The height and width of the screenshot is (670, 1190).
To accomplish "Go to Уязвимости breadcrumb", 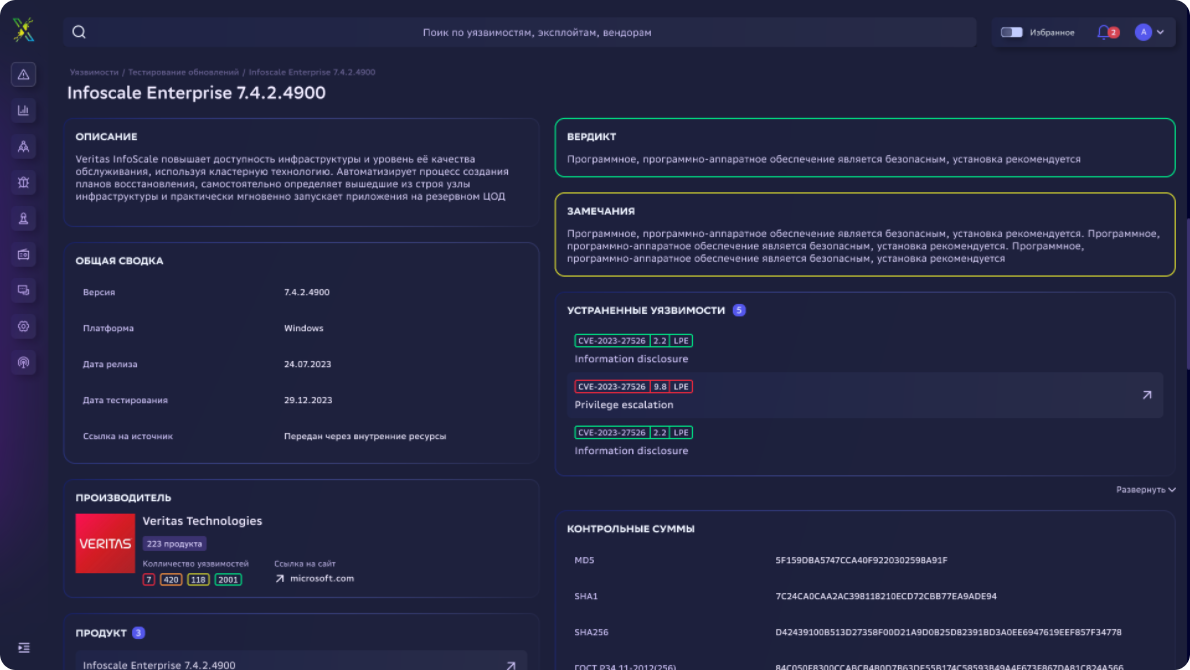I will click(x=94, y=72).
